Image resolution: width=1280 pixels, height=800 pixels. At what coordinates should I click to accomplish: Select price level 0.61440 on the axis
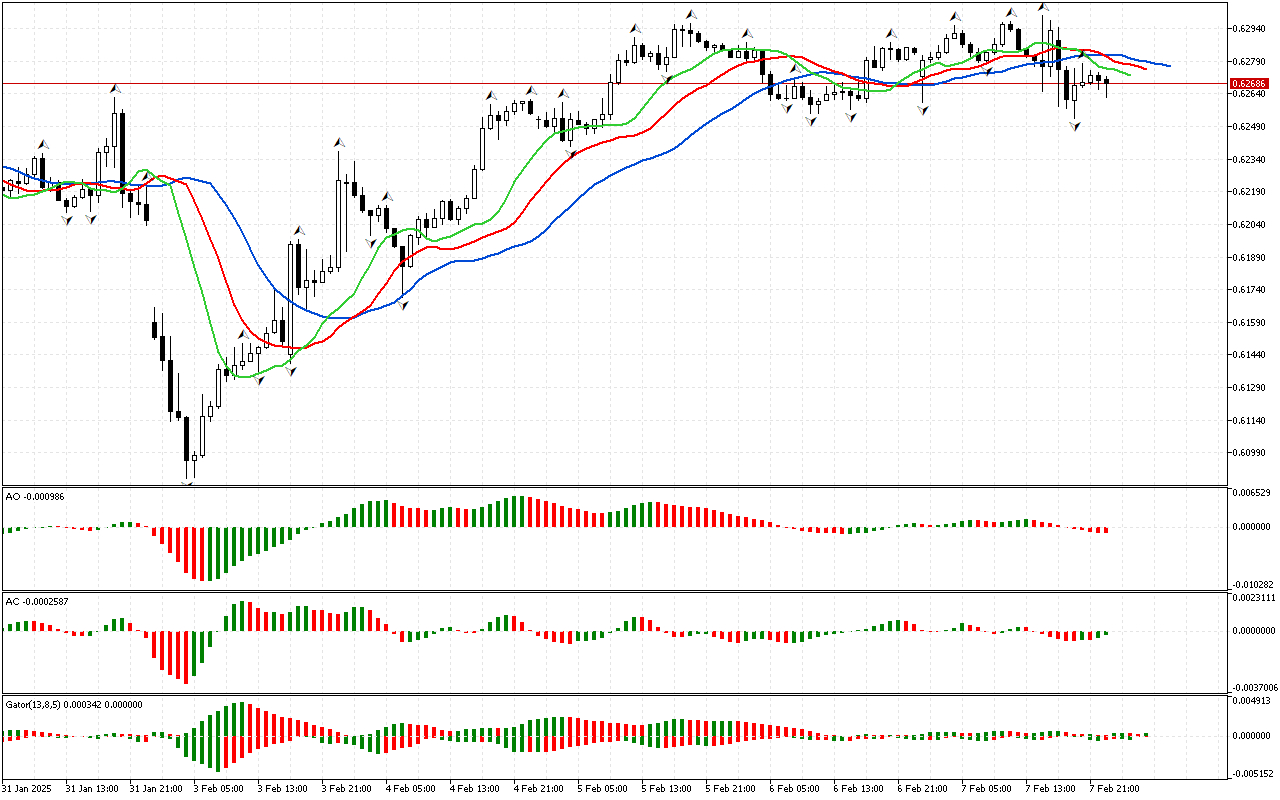[1247, 355]
